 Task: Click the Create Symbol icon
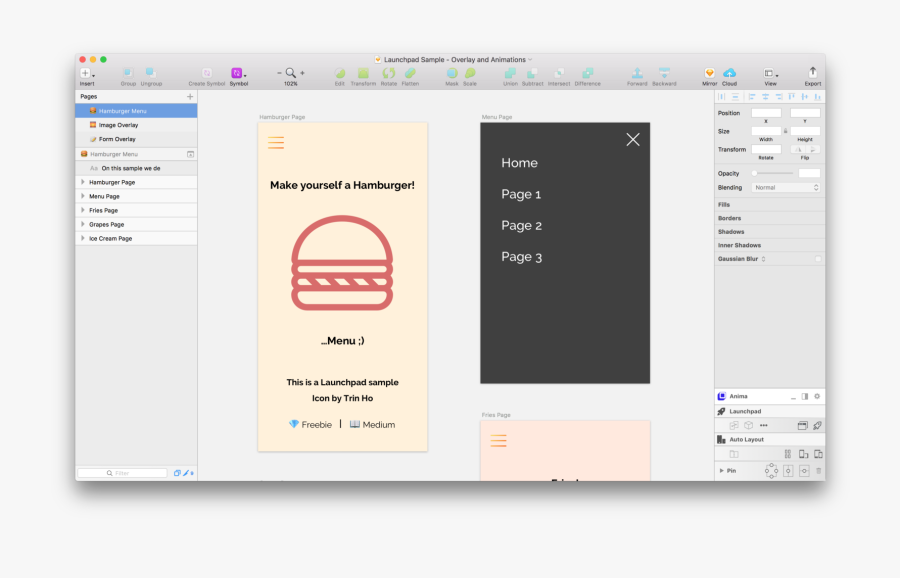click(x=207, y=73)
